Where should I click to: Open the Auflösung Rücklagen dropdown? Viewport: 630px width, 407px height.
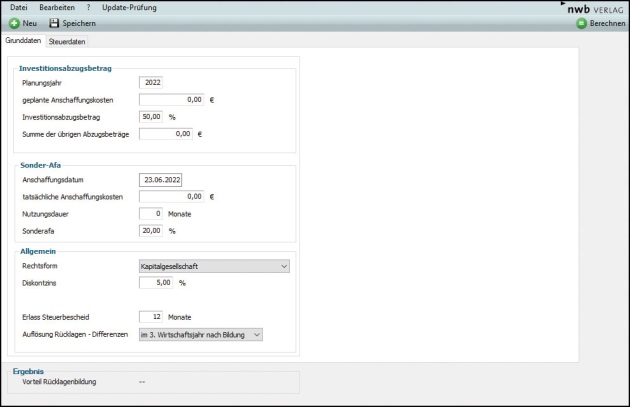coord(200,334)
